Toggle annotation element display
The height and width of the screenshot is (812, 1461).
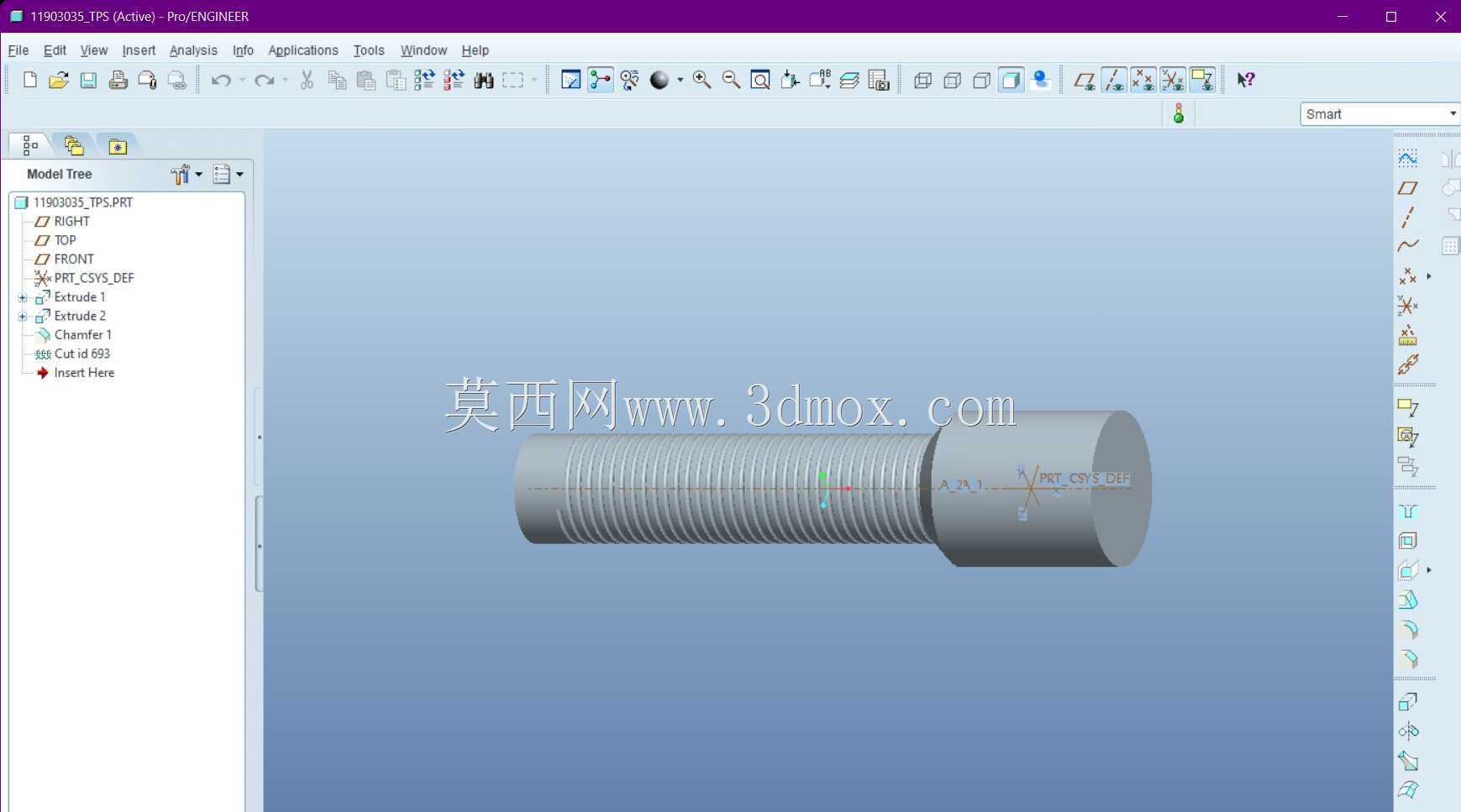click(x=1202, y=80)
